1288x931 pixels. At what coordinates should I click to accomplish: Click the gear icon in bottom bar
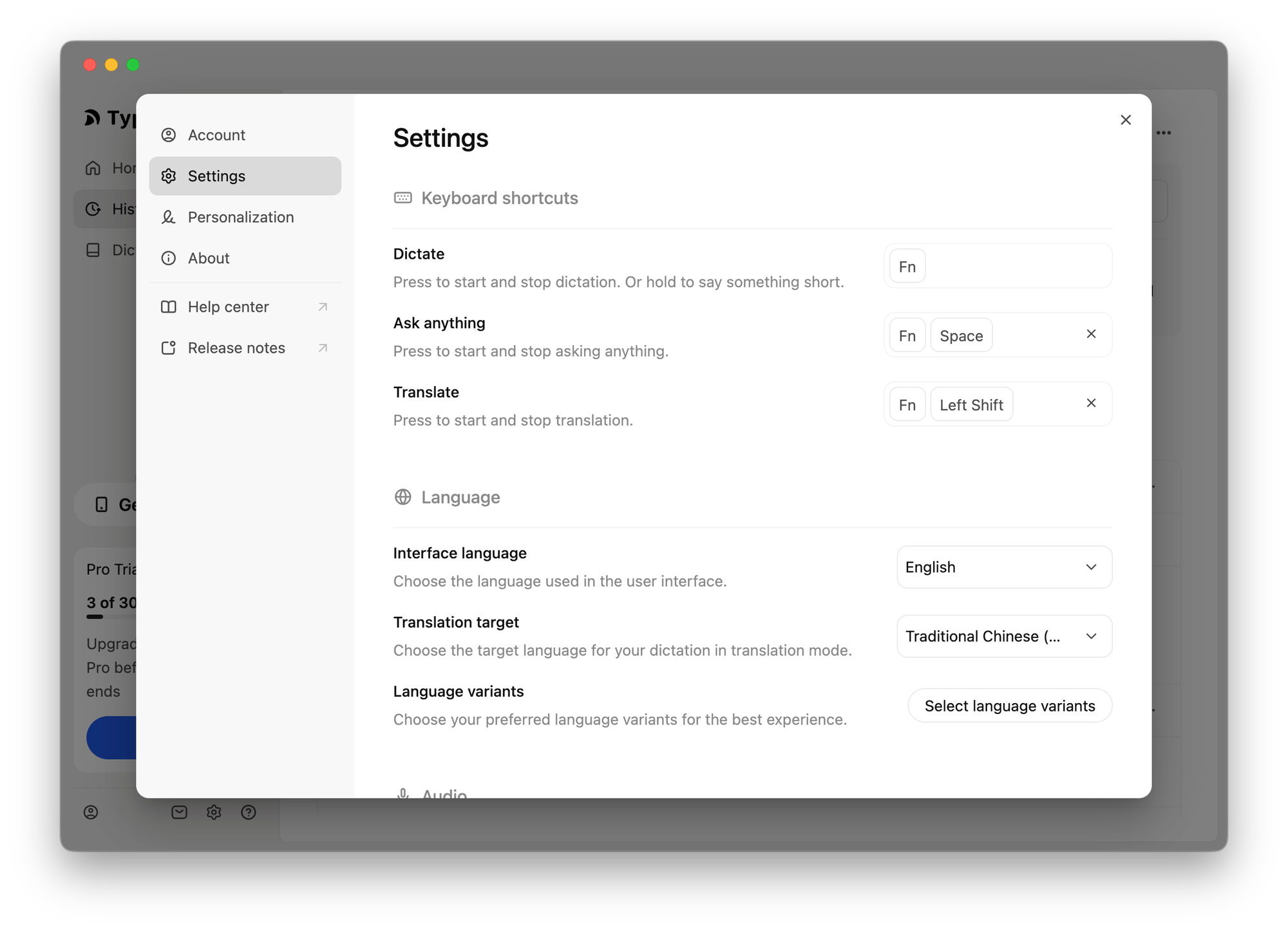[214, 813]
